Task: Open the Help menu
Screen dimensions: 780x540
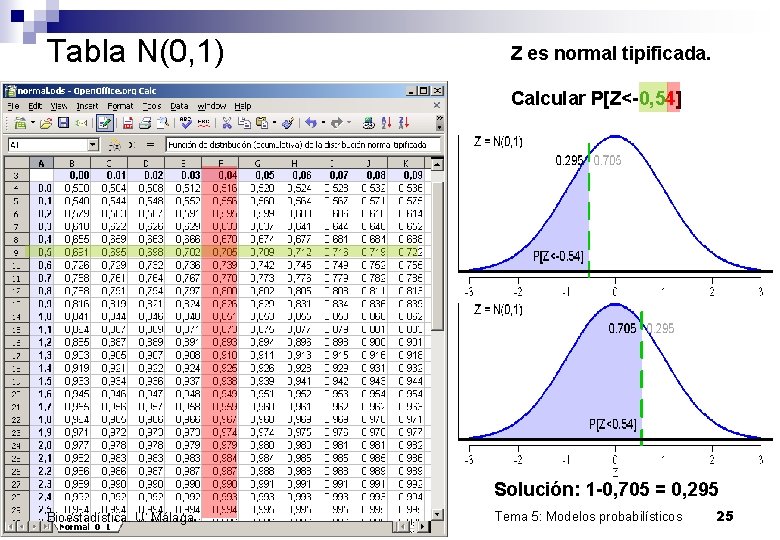Action: click(243, 106)
